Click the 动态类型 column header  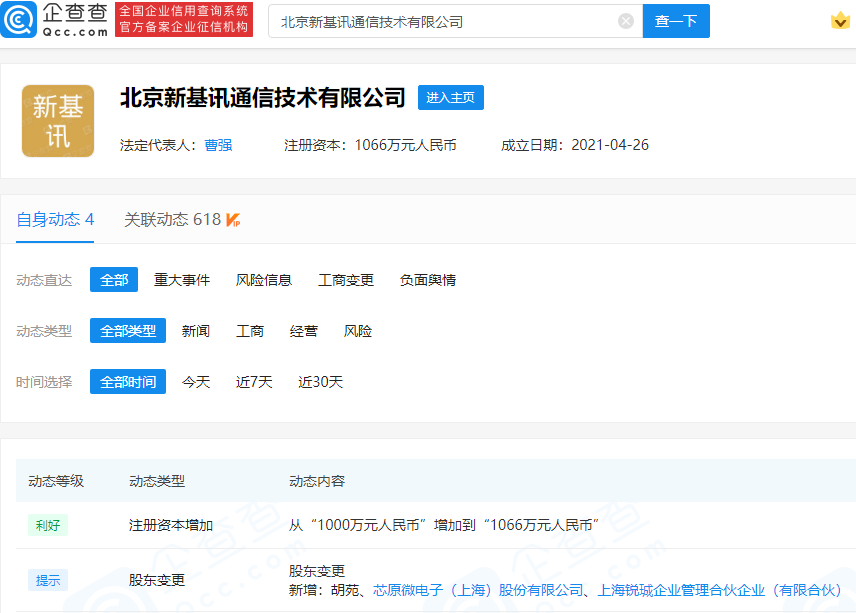157,481
